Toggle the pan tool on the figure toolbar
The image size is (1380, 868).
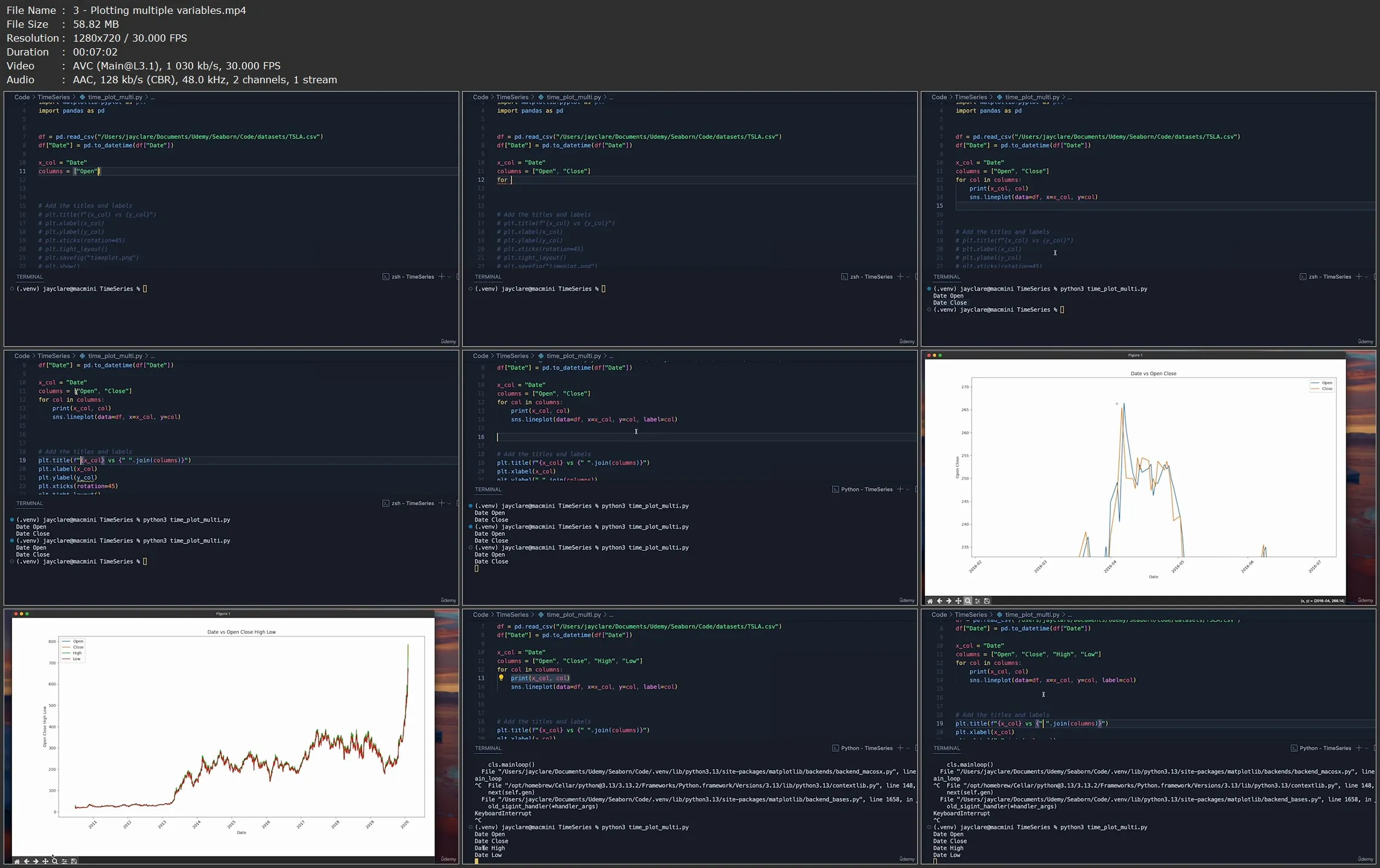pos(958,601)
